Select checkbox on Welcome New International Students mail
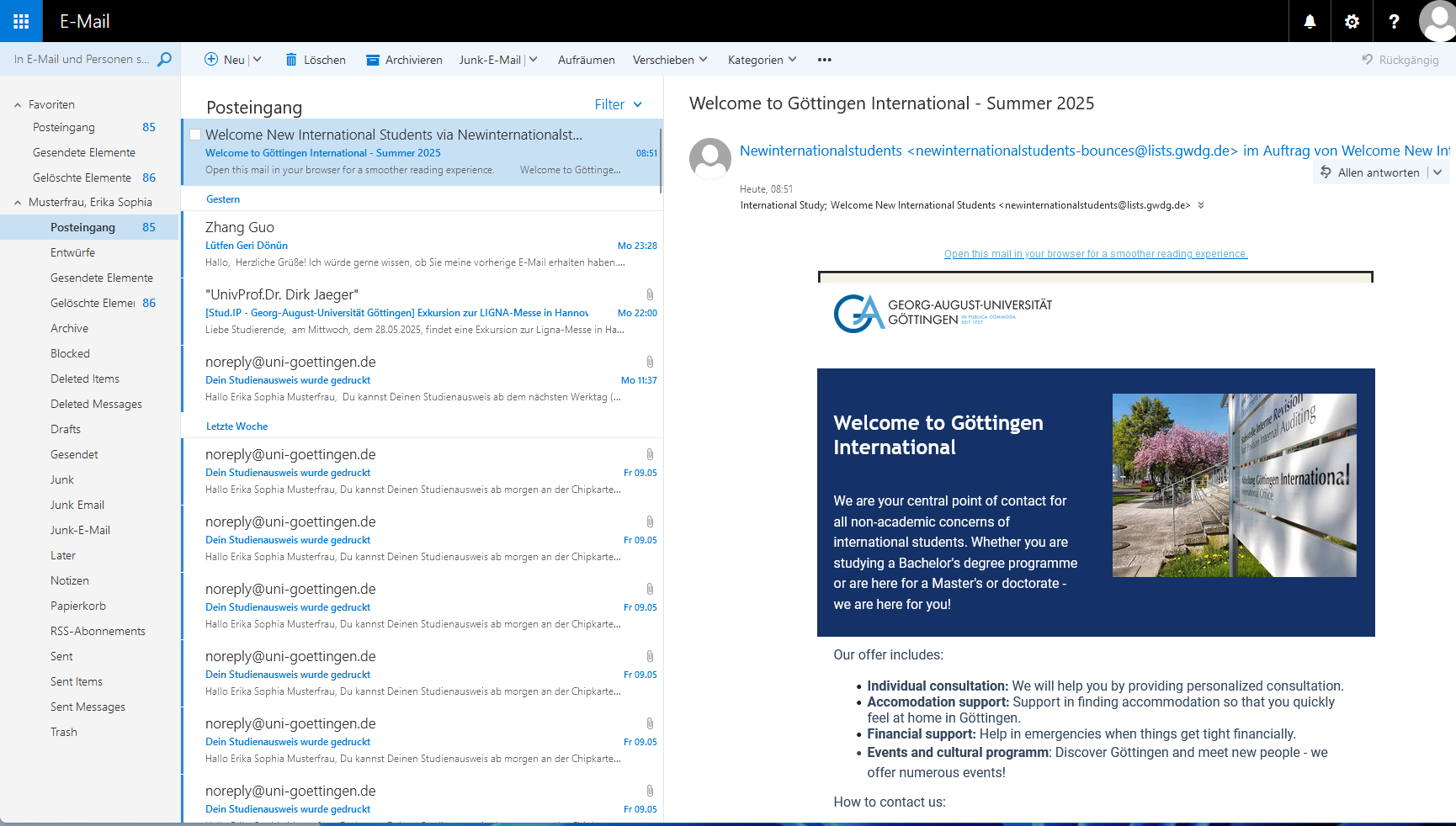Screen dimensions: 1456x826 coord(195,135)
